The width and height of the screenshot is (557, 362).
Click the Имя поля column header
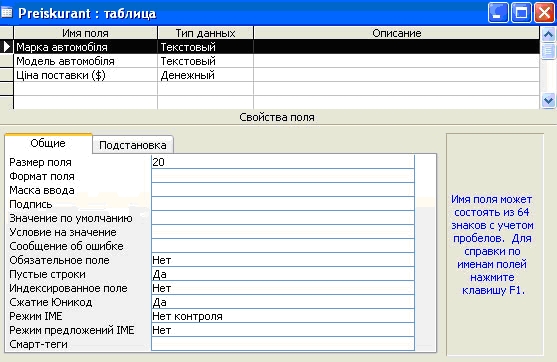click(85, 33)
